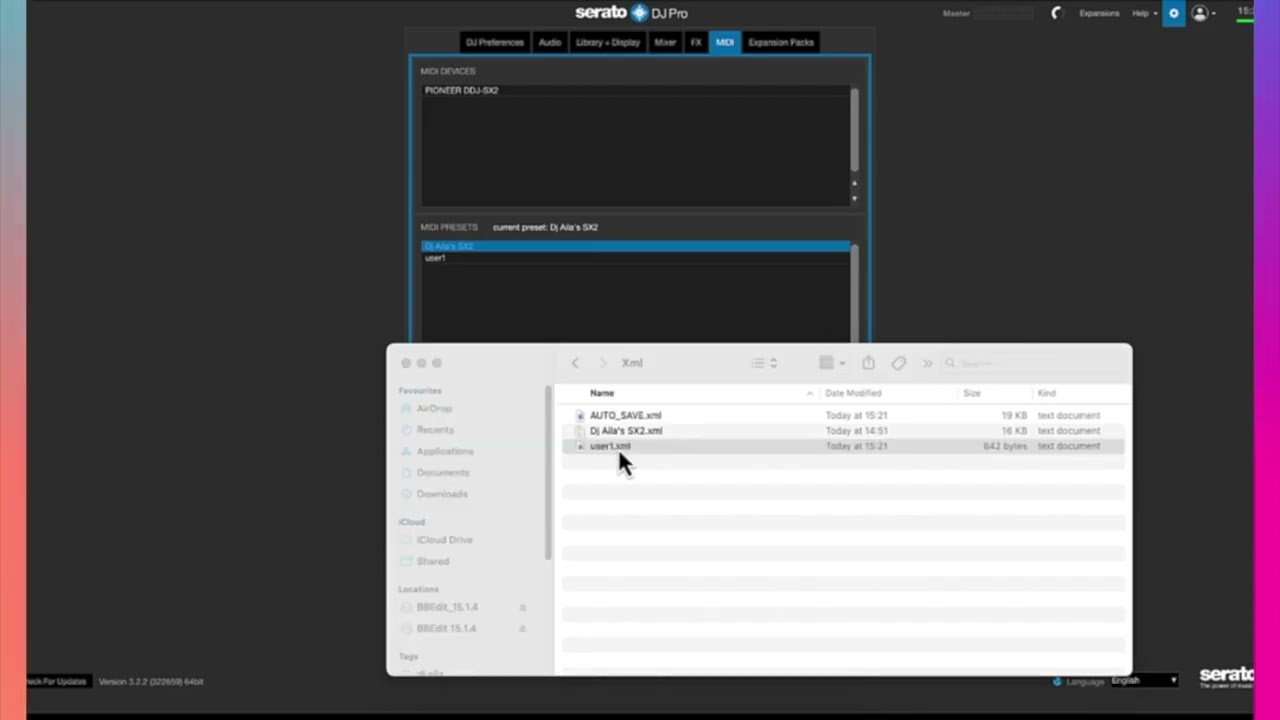The width and height of the screenshot is (1280, 720).
Task: Click the MIDI devices scroll down arrow
Action: pos(854,198)
